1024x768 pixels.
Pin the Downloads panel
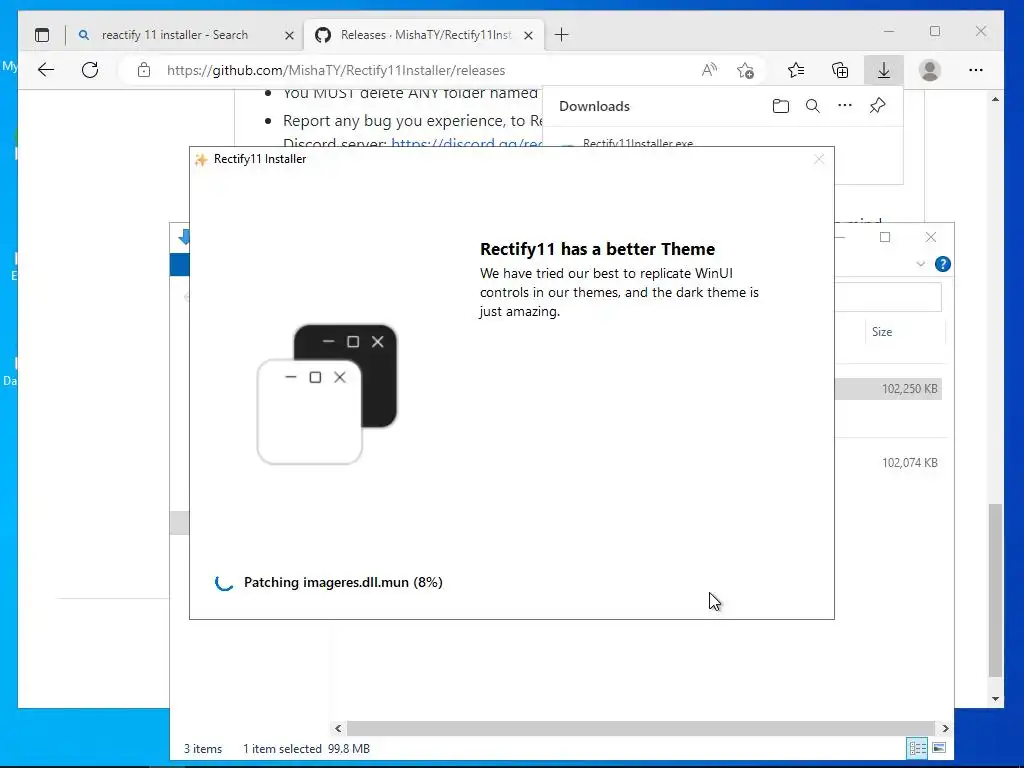tap(878, 105)
